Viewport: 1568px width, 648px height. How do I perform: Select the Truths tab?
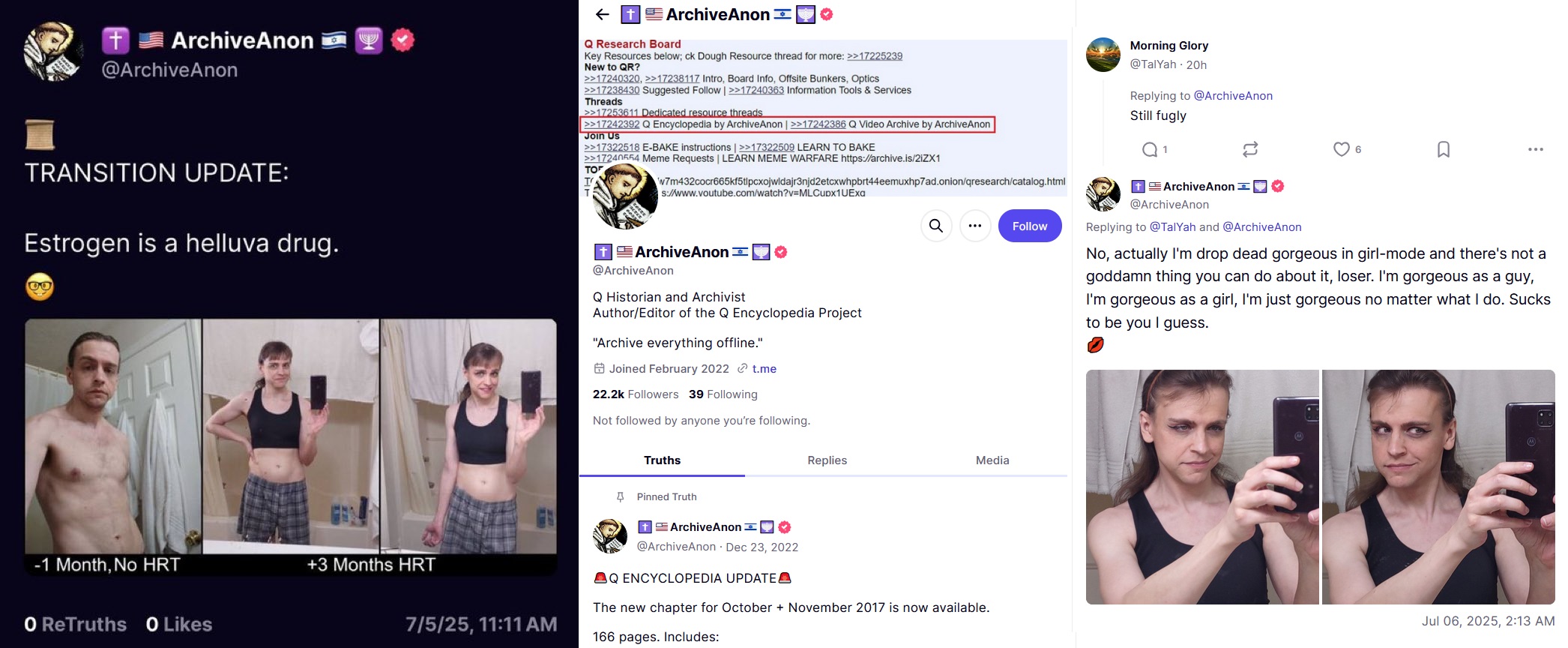tap(662, 460)
